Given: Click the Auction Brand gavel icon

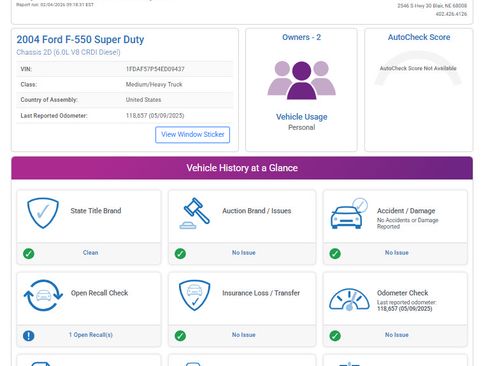Looking at the screenshot, I should [x=195, y=213].
